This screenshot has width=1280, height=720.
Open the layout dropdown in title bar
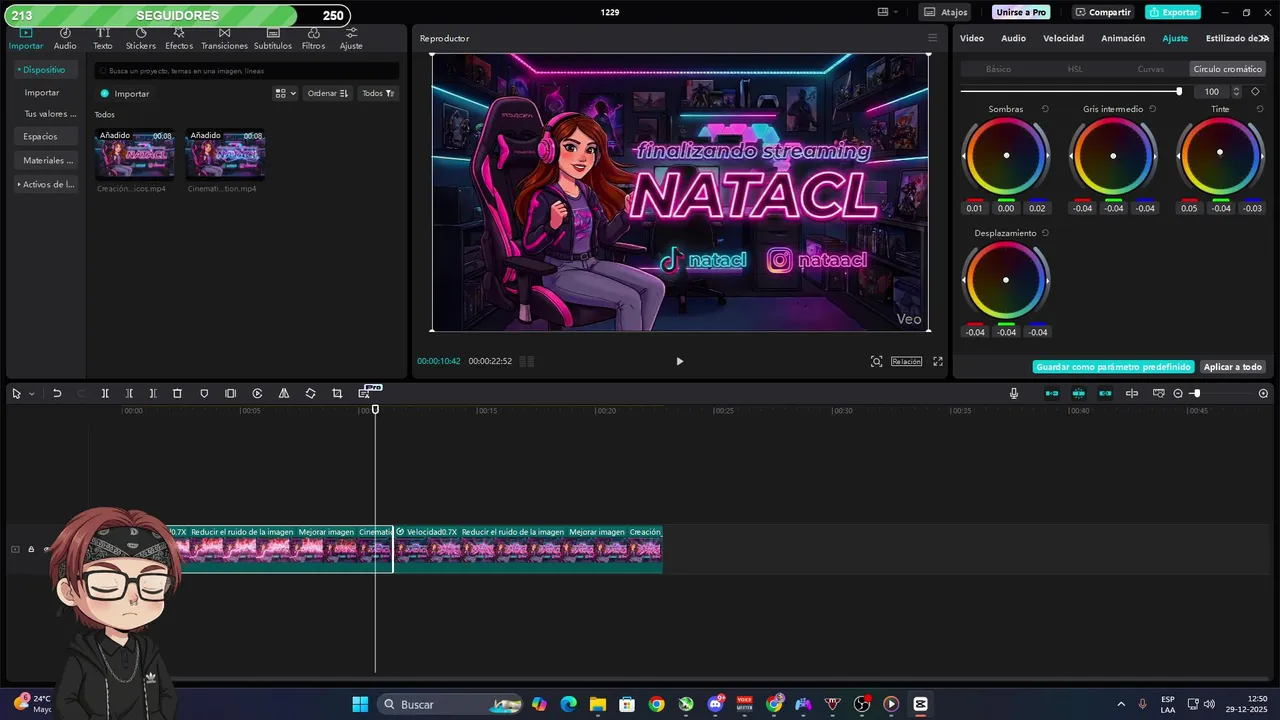tap(887, 12)
